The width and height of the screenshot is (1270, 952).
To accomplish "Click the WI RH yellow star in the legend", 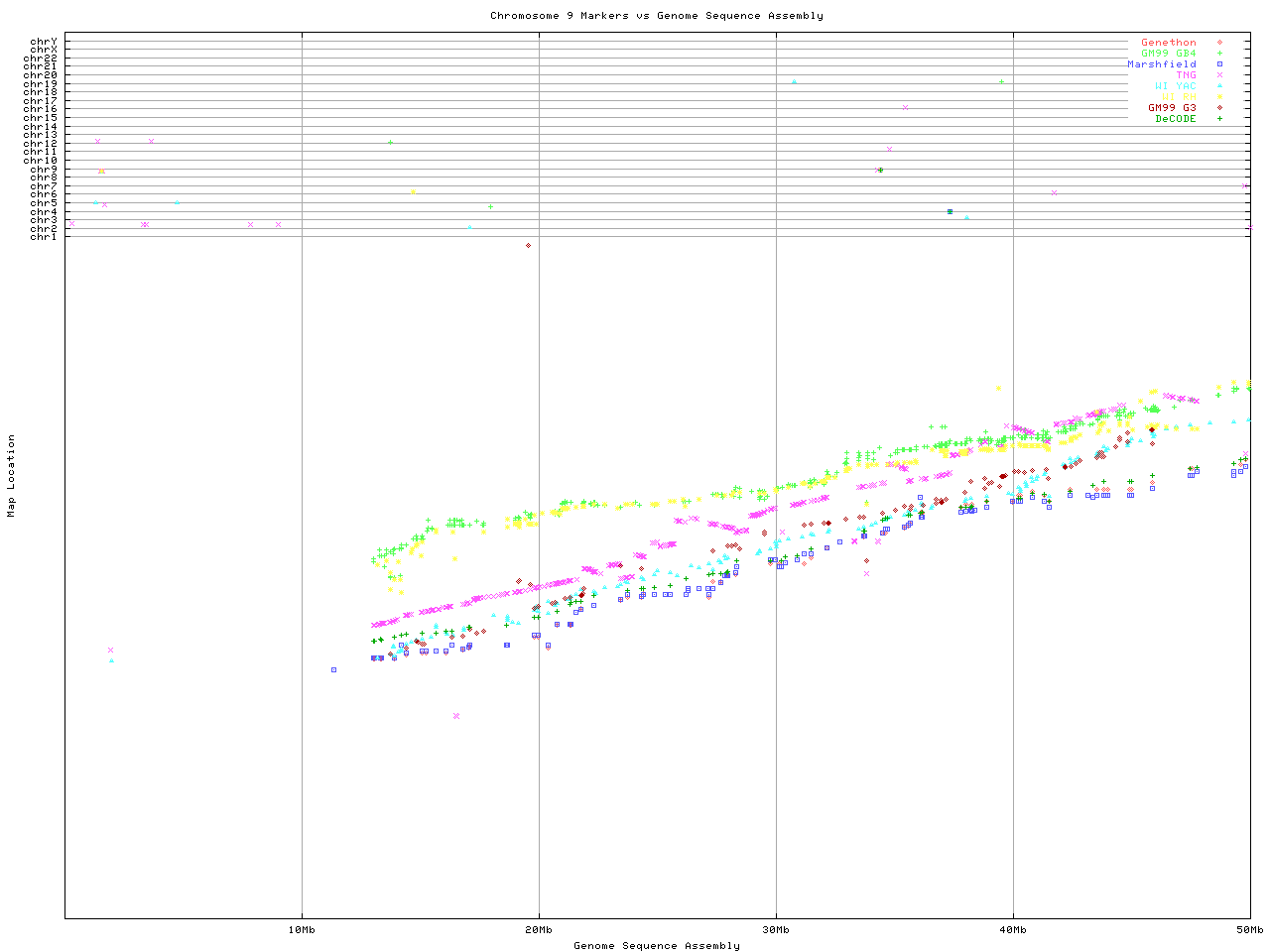I will (1219, 97).
